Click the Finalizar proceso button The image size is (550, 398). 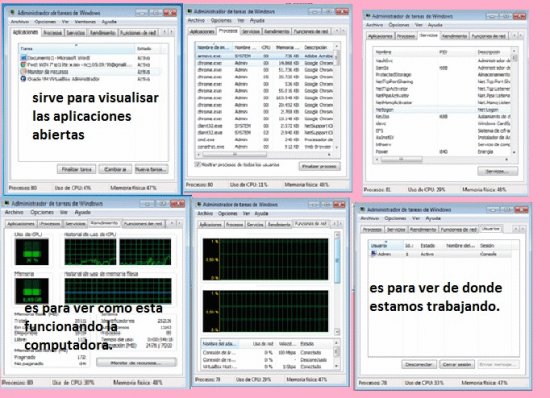pos(320,166)
